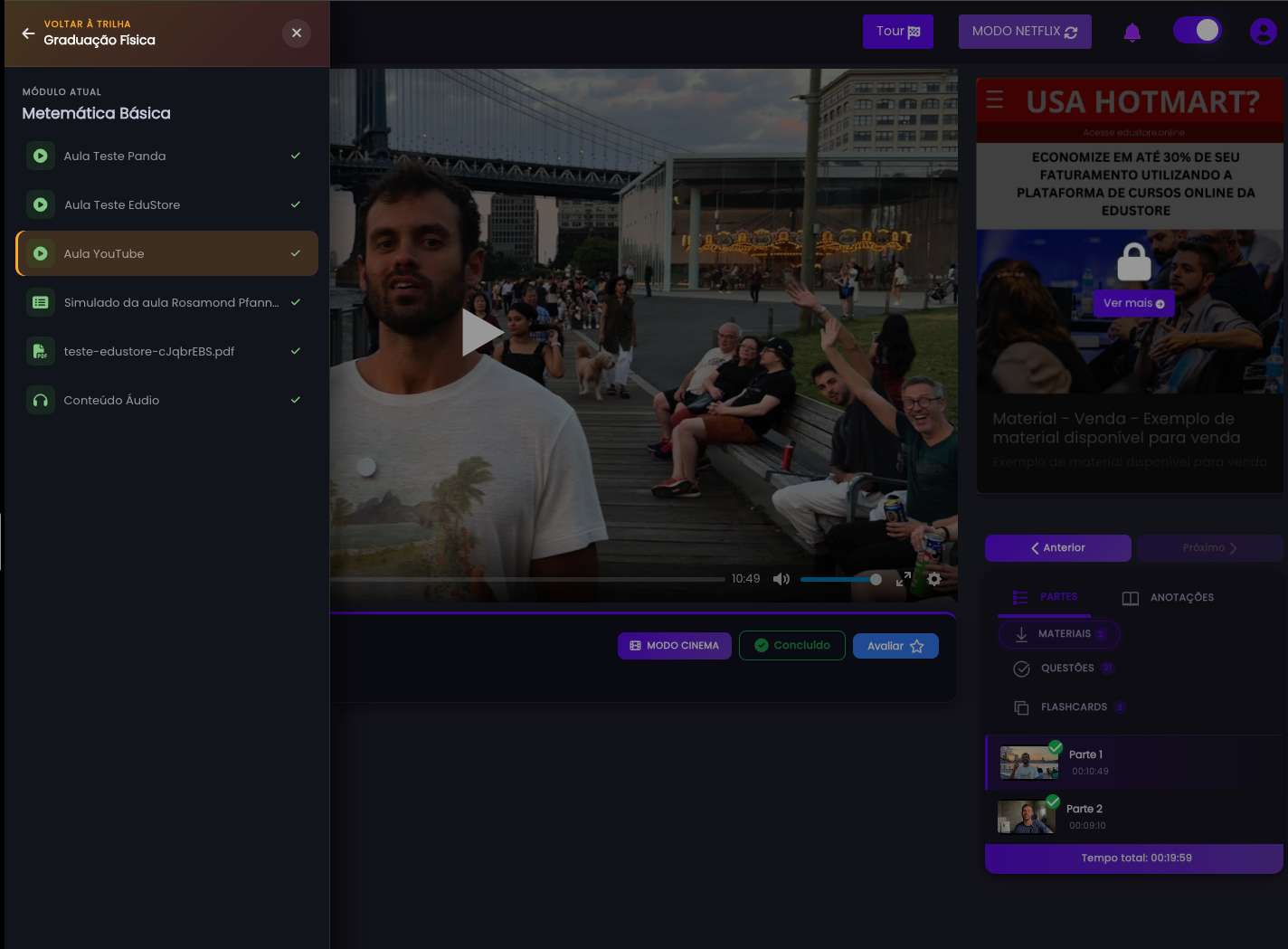Open the Questões tab
This screenshot has height=949, width=1288.
point(1064,669)
